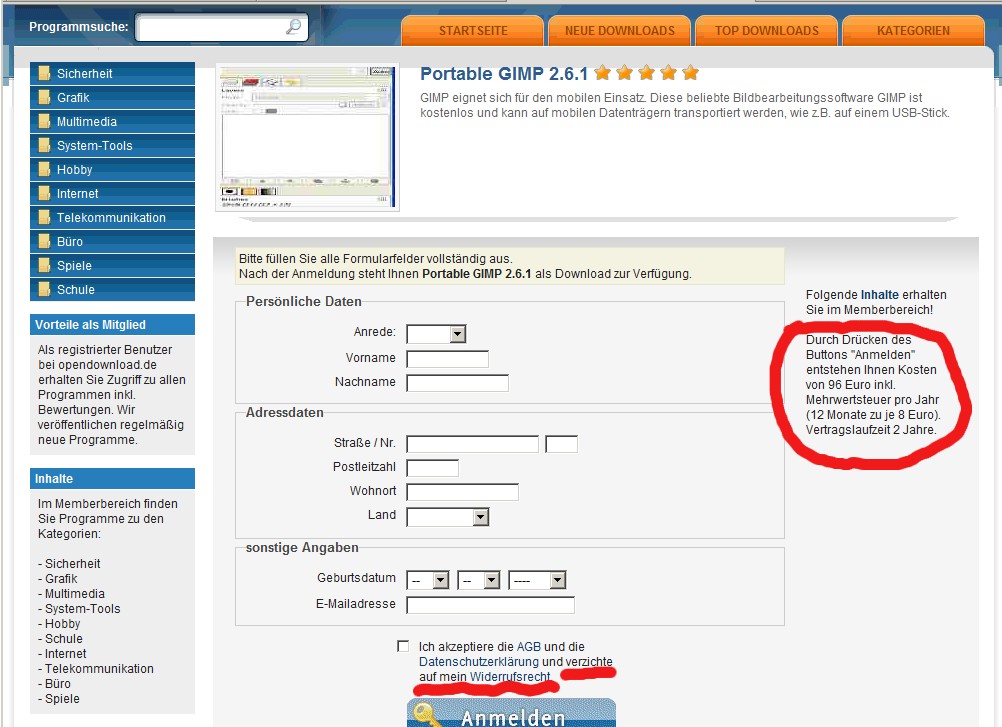Screen dimensions: 1002x727
Task: Click the 'Persönliche Daten' section label
Action: [304, 302]
